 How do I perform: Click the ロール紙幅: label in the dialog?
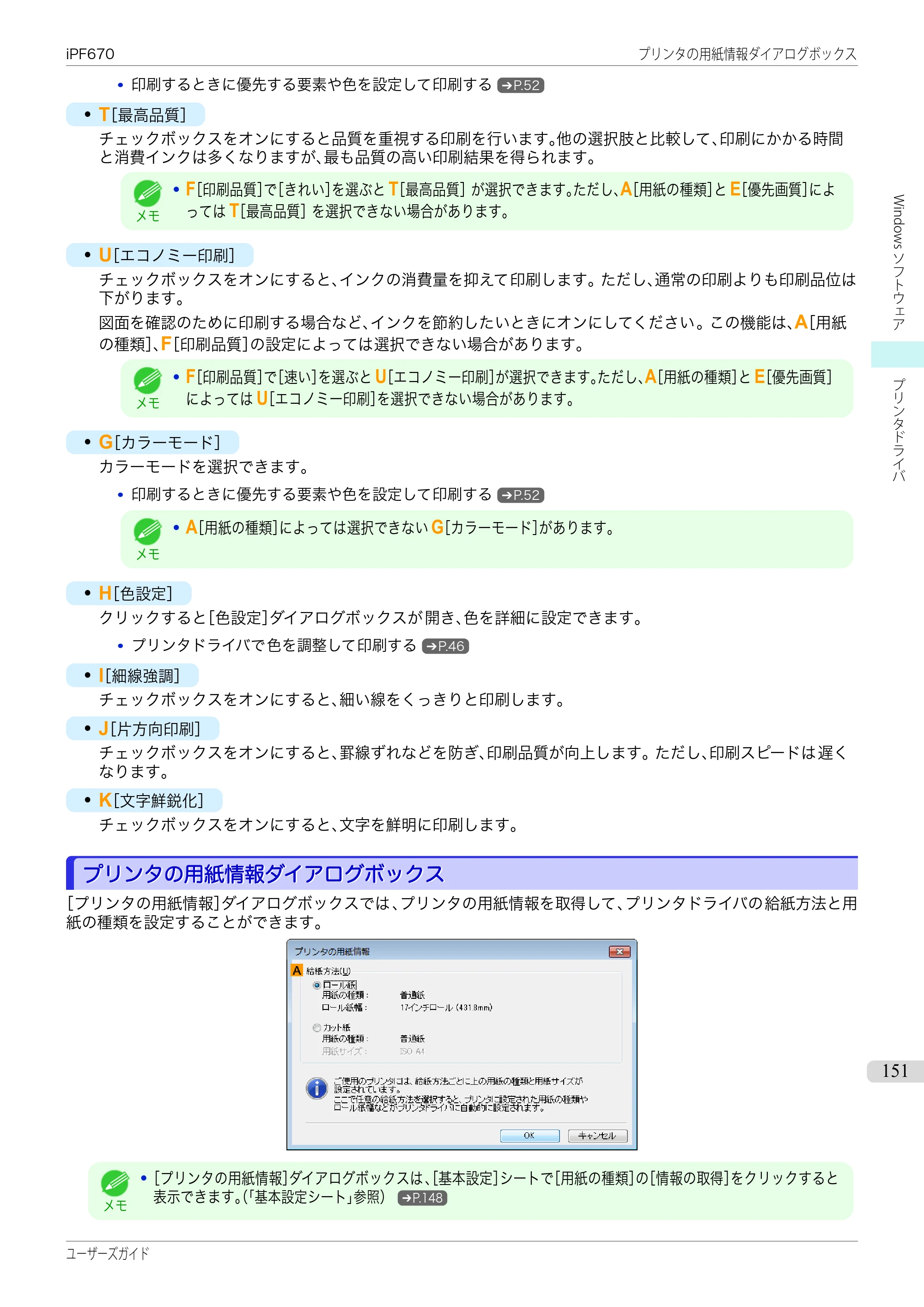(x=345, y=1007)
